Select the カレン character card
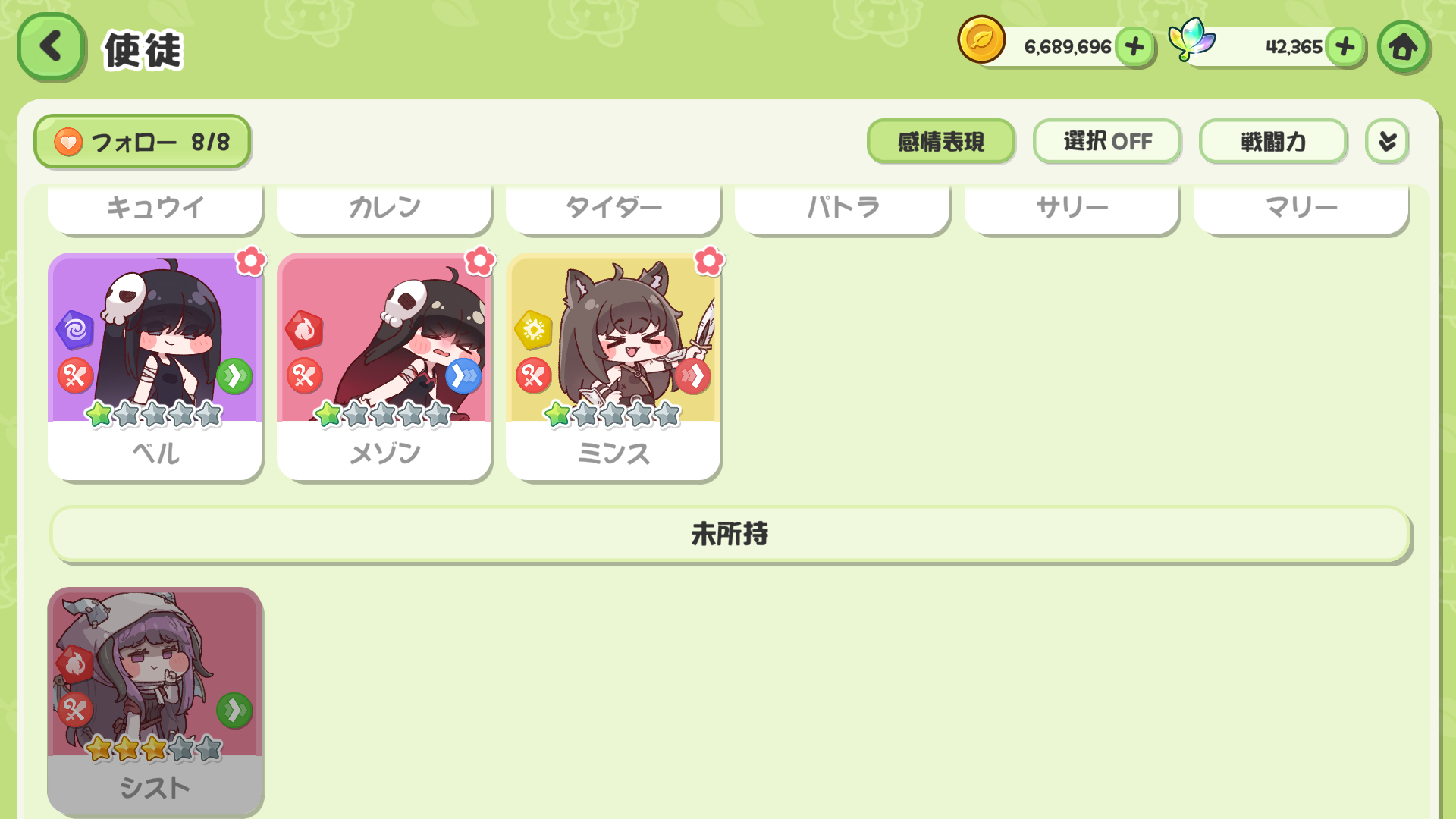The image size is (1456, 819). tap(384, 208)
